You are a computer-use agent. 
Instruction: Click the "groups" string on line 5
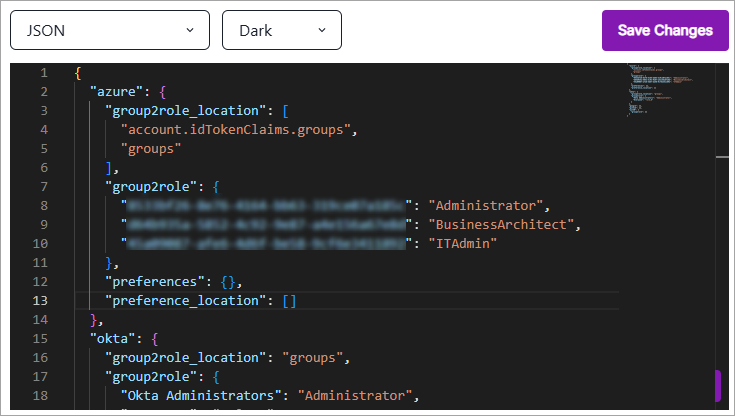tap(151, 148)
